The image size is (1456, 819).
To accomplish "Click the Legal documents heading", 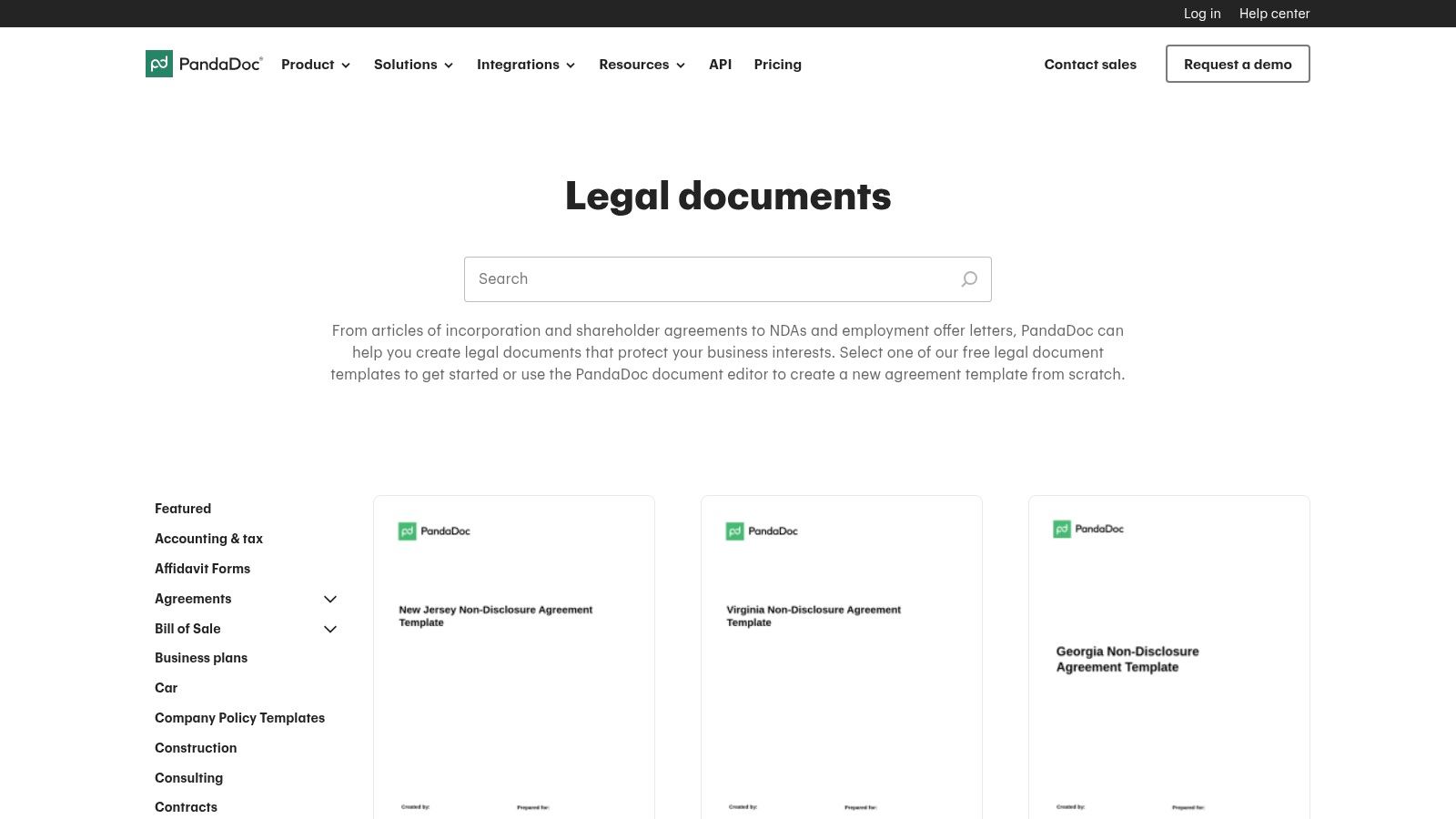I will coord(728,197).
